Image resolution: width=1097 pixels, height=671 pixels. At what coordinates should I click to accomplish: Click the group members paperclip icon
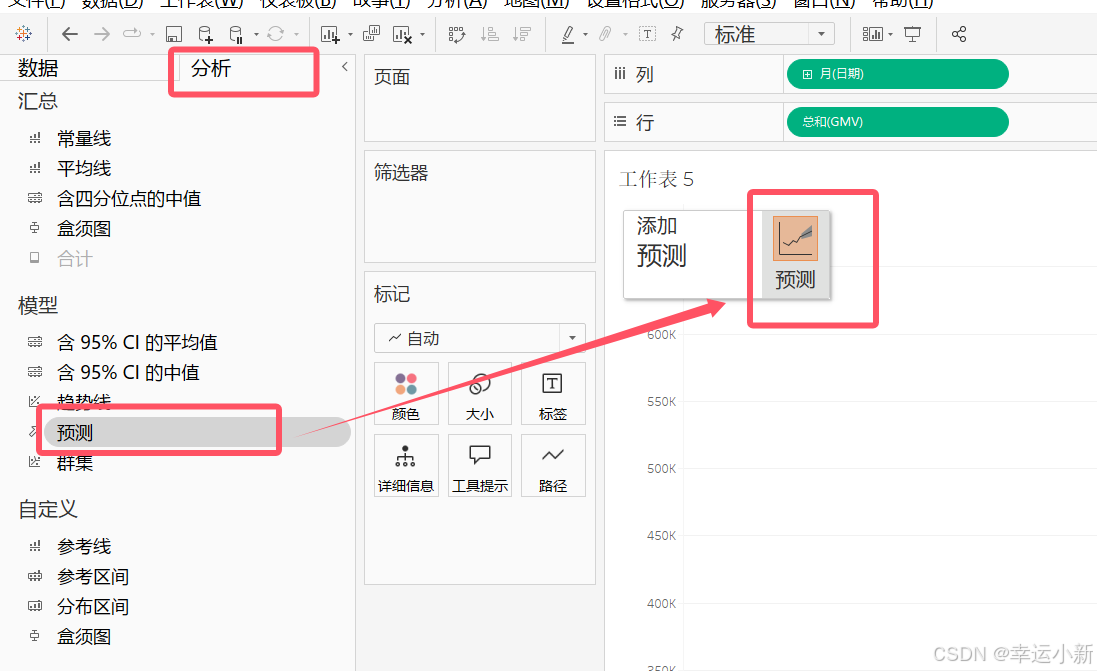(605, 34)
